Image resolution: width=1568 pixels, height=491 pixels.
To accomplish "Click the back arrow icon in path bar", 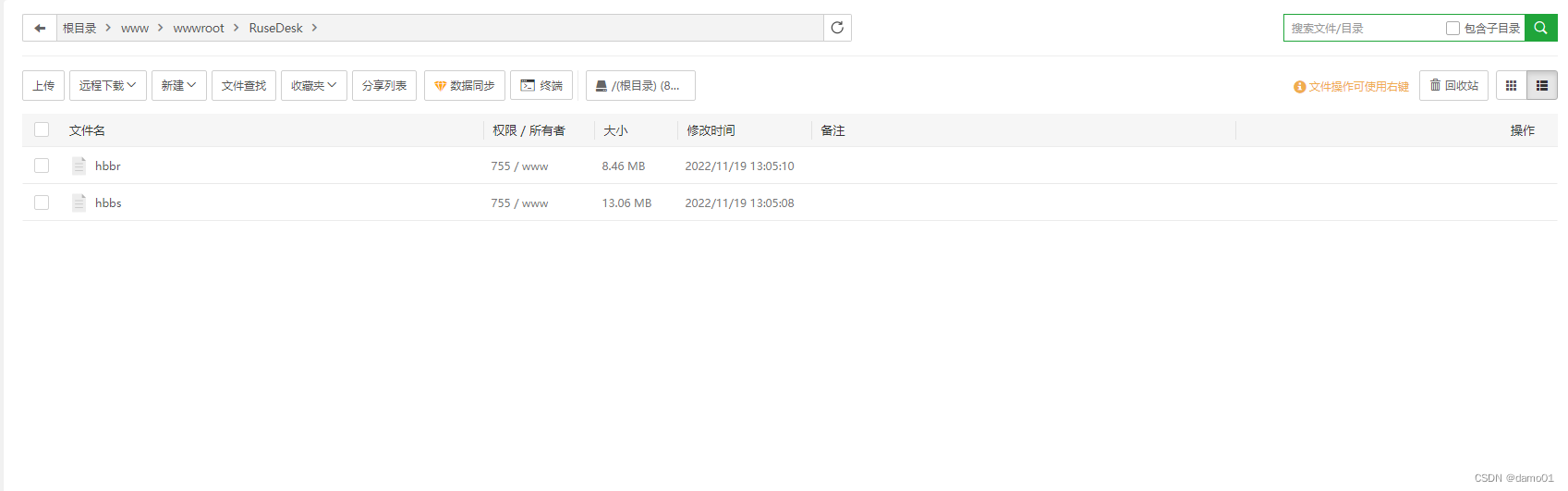I will [x=40, y=28].
